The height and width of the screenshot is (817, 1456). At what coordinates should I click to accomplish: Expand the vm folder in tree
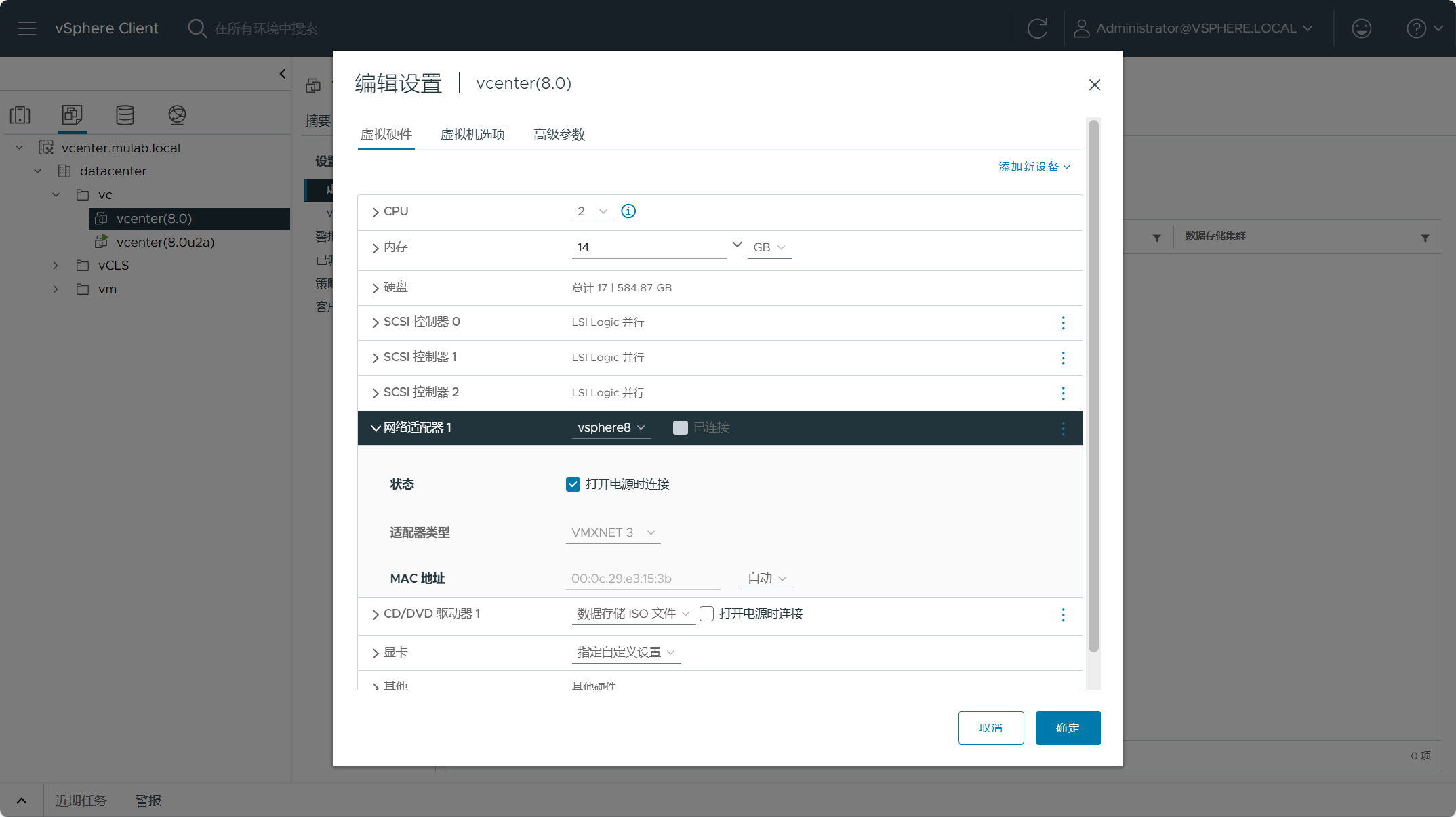point(56,289)
